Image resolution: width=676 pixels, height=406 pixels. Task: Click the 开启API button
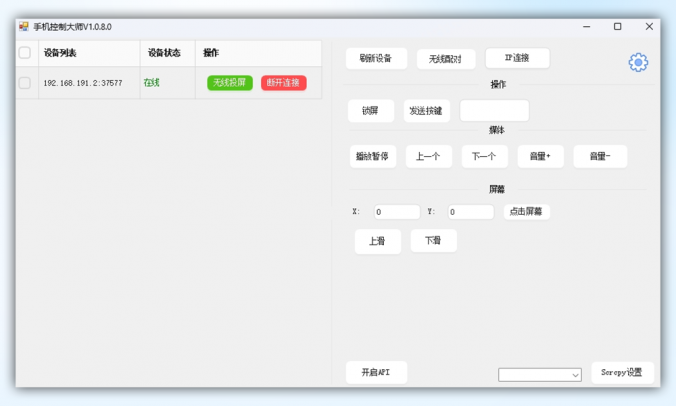pyautogui.click(x=376, y=372)
